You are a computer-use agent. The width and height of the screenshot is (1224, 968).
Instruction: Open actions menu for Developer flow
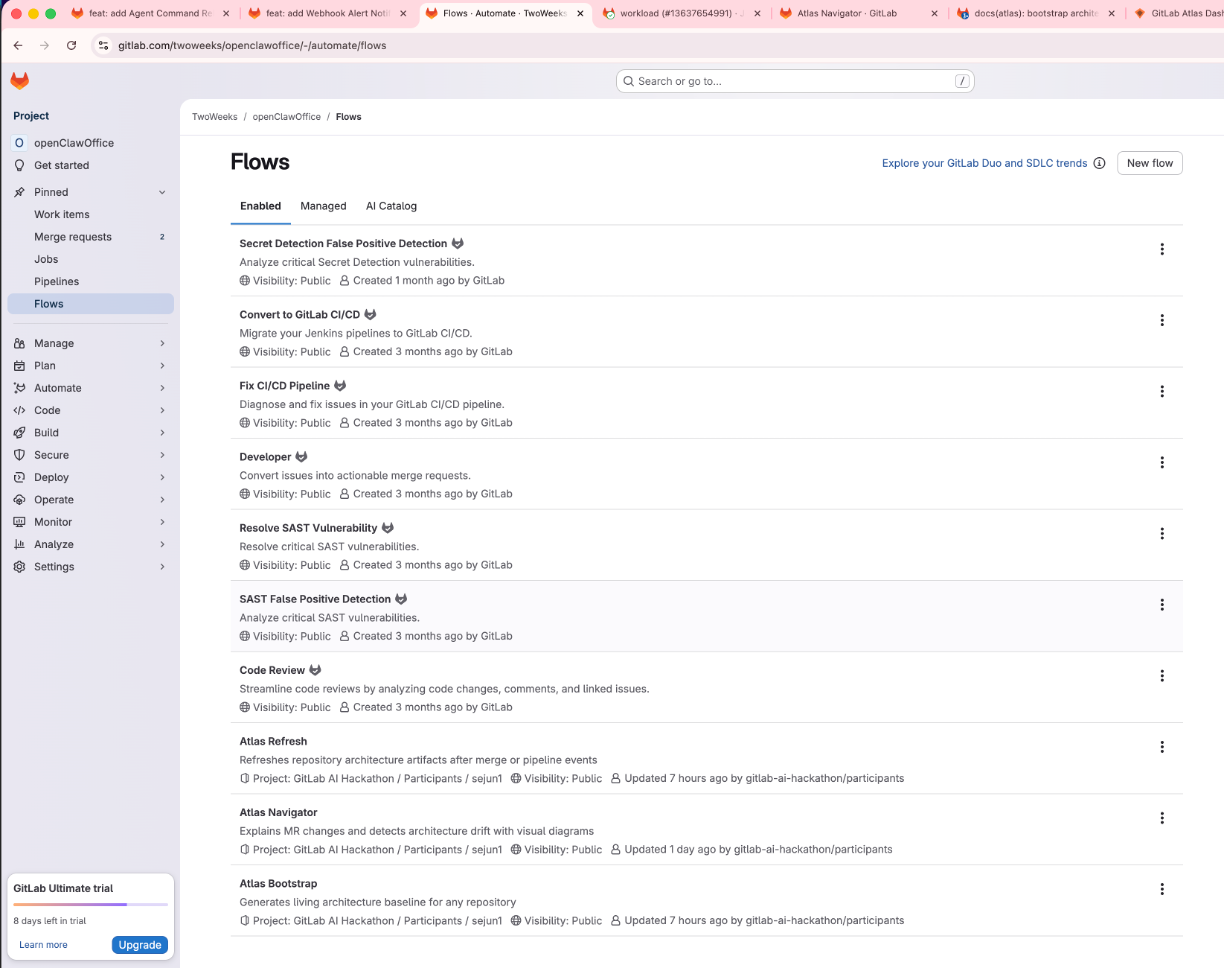tap(1162, 462)
